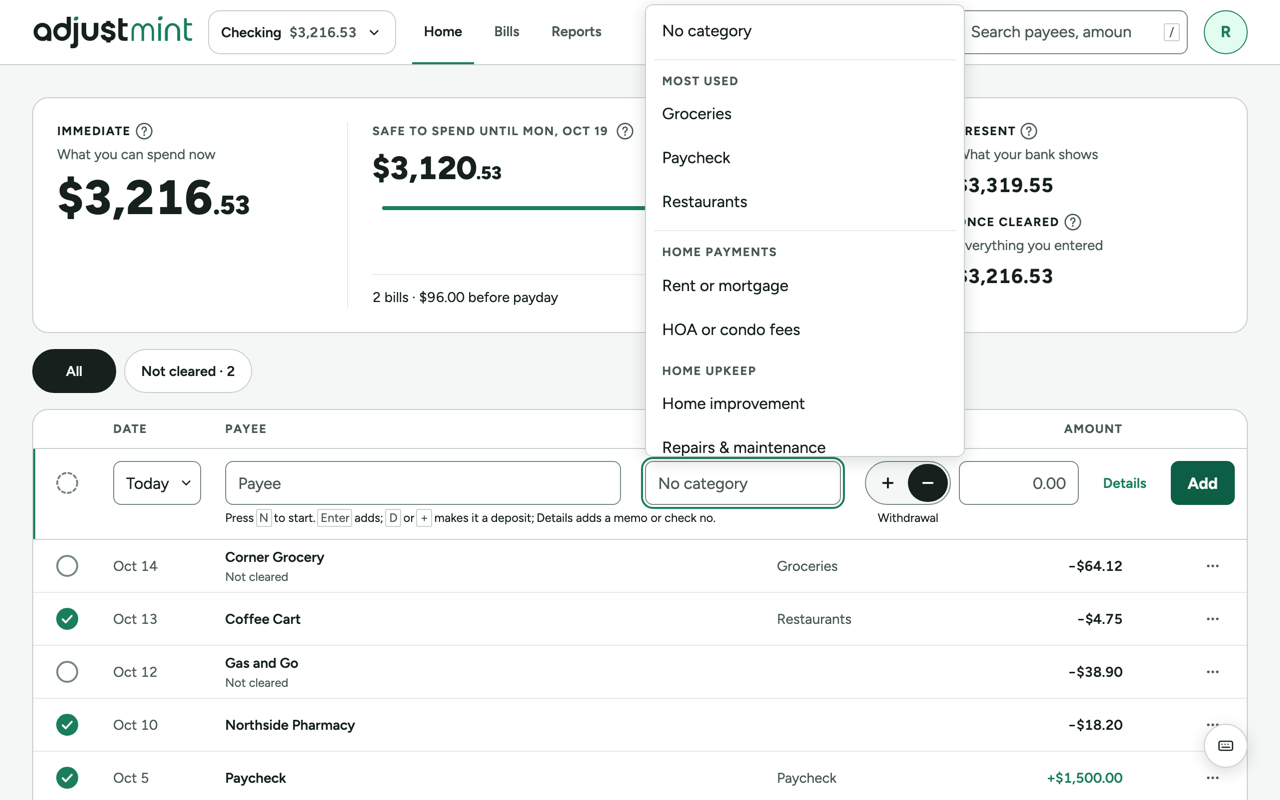The image size is (1280, 800).
Task: Choose No category from the list
Action: pos(805,31)
